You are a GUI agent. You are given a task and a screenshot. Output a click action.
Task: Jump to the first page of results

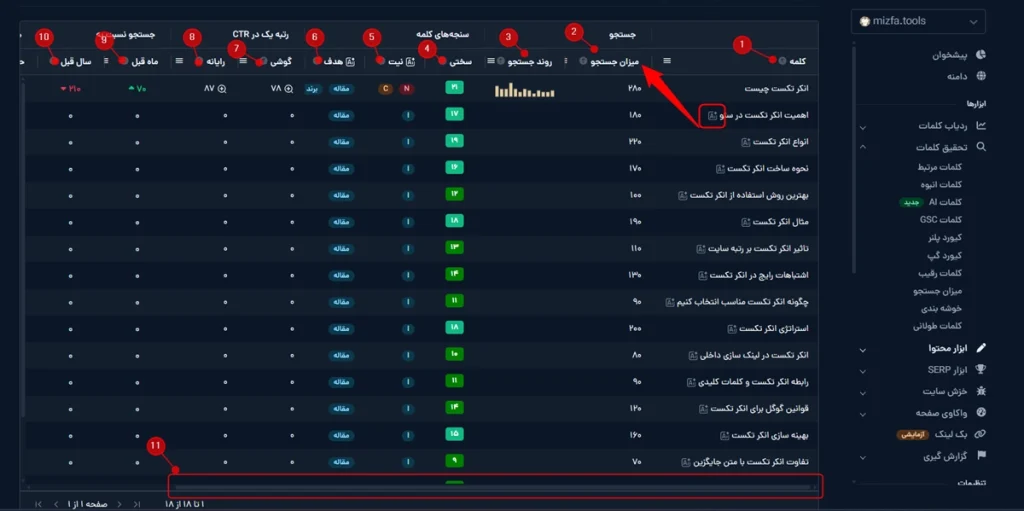point(136,504)
